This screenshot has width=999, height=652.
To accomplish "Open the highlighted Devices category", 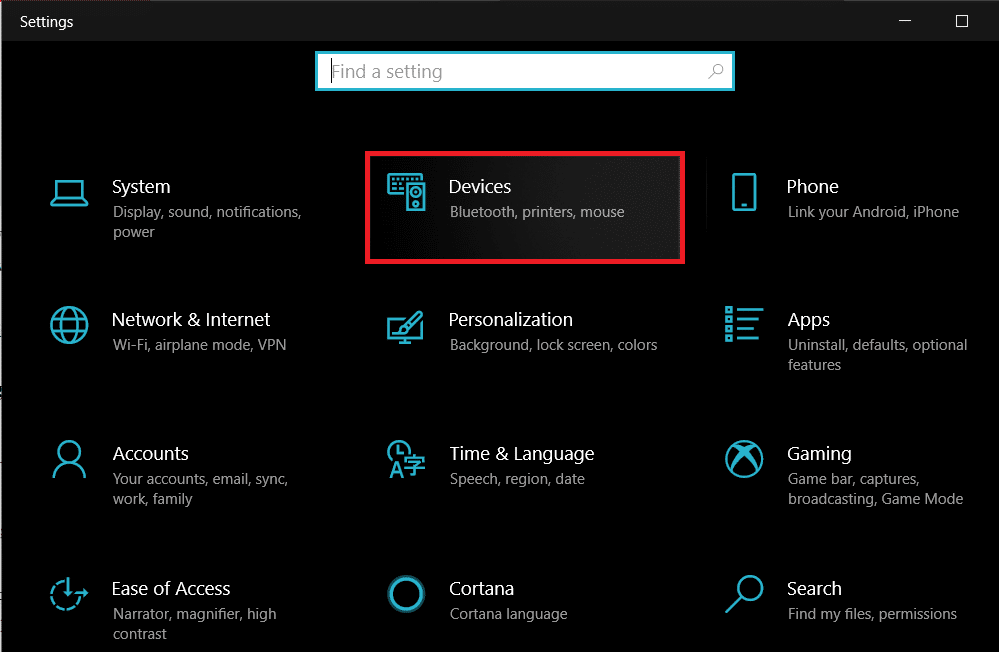I will 525,205.
